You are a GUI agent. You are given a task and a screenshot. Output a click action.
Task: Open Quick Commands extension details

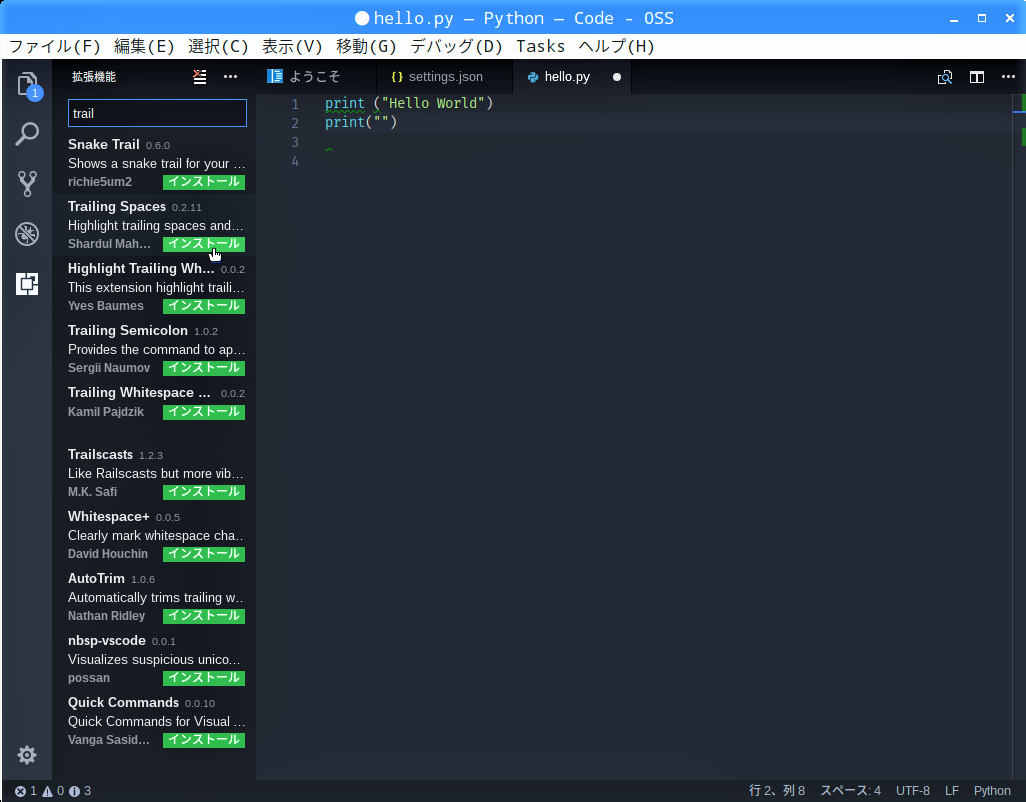tap(154, 721)
